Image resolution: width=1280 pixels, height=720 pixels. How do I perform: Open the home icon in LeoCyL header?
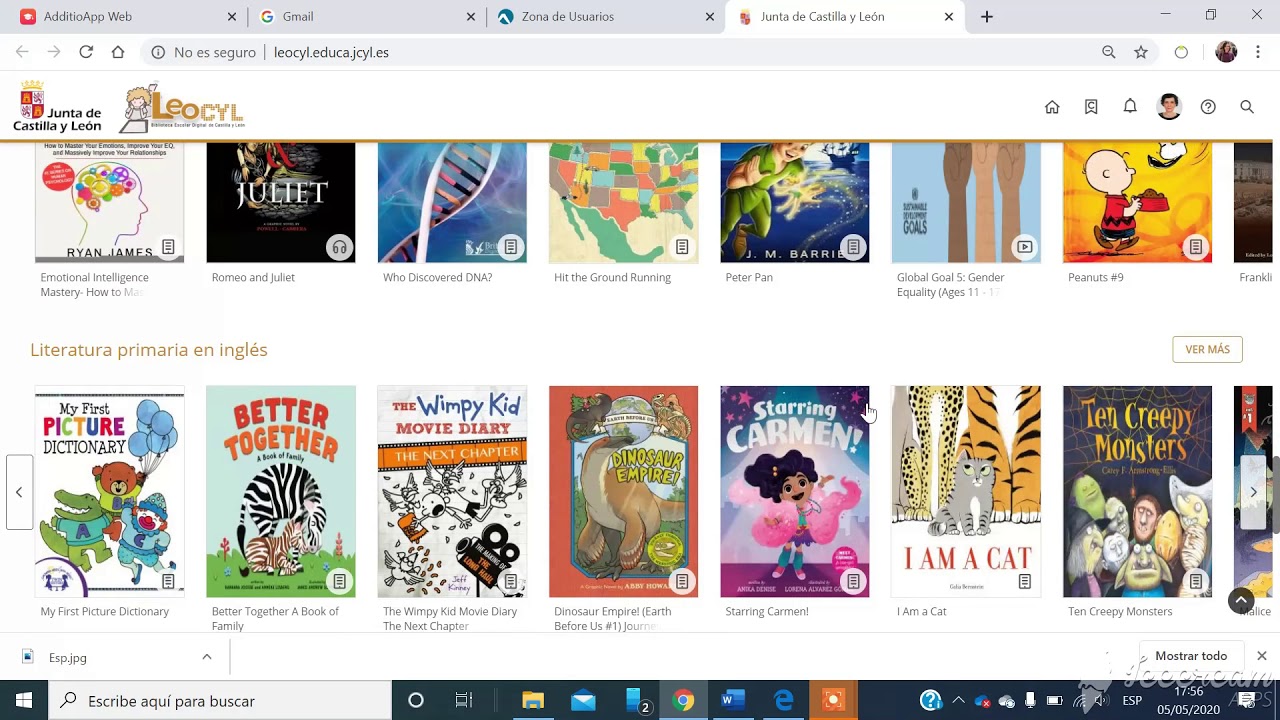click(x=1052, y=107)
